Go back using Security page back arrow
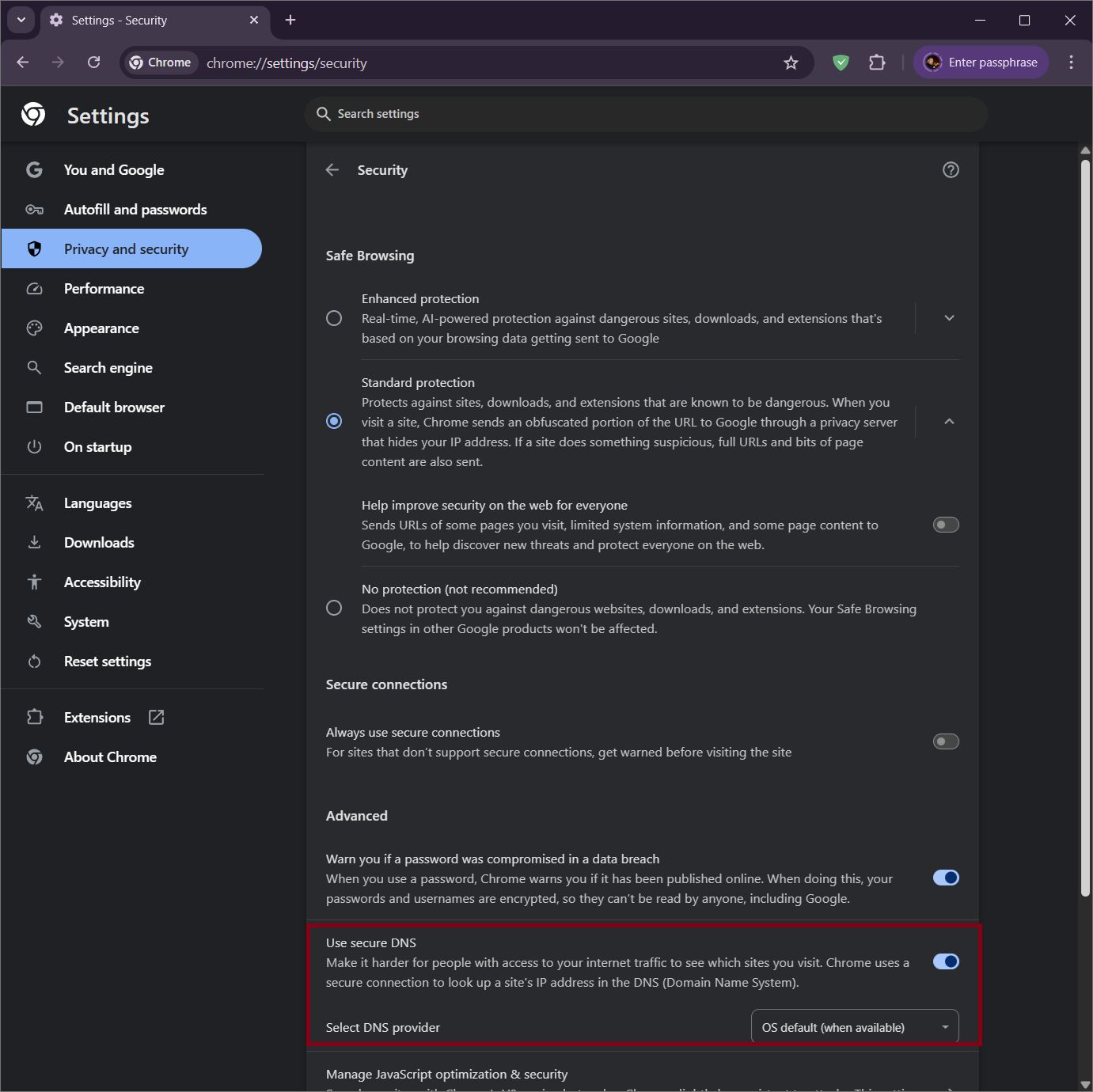The image size is (1093, 1092). point(332,170)
